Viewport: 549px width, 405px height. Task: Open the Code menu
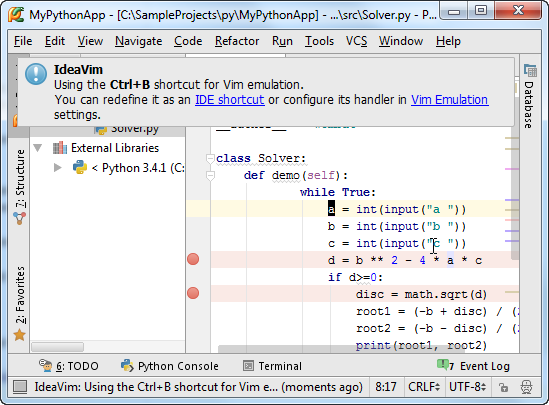pyautogui.click(x=188, y=41)
